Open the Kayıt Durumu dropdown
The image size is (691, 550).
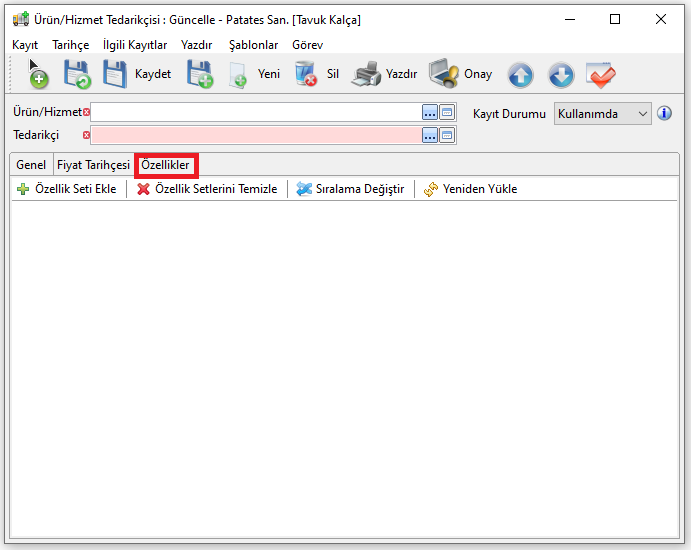pos(603,113)
